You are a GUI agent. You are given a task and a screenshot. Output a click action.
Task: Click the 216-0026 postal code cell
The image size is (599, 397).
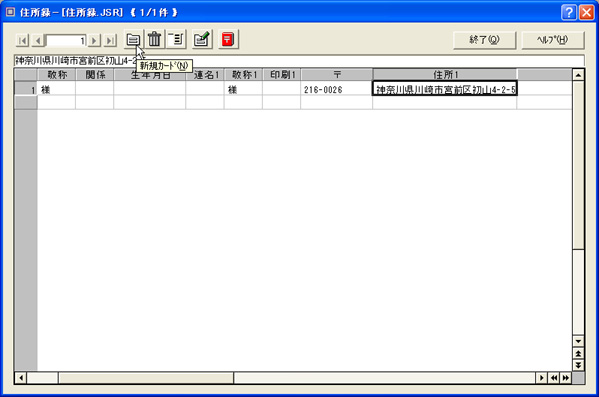tap(337, 89)
